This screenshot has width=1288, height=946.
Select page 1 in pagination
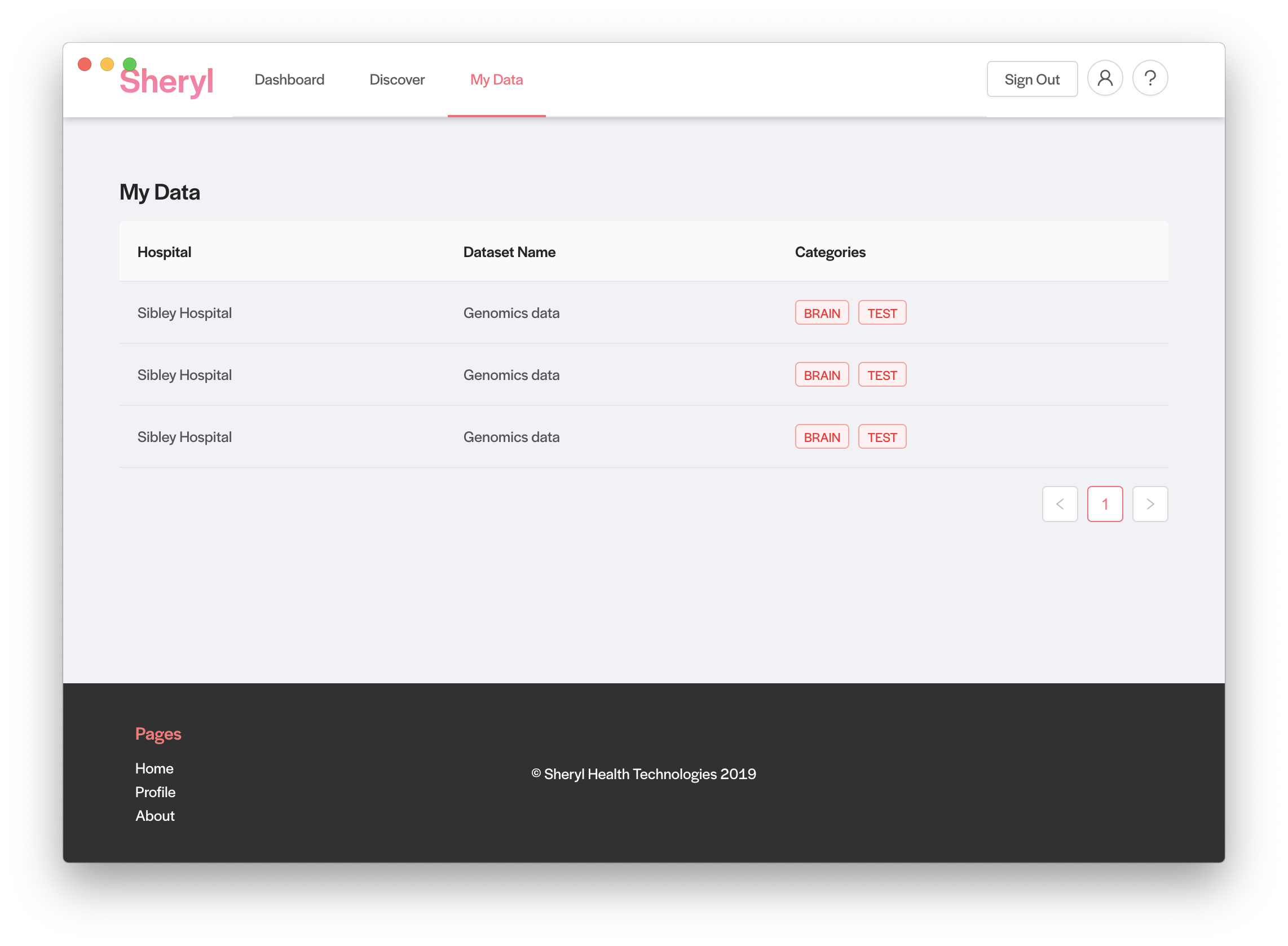(x=1105, y=504)
